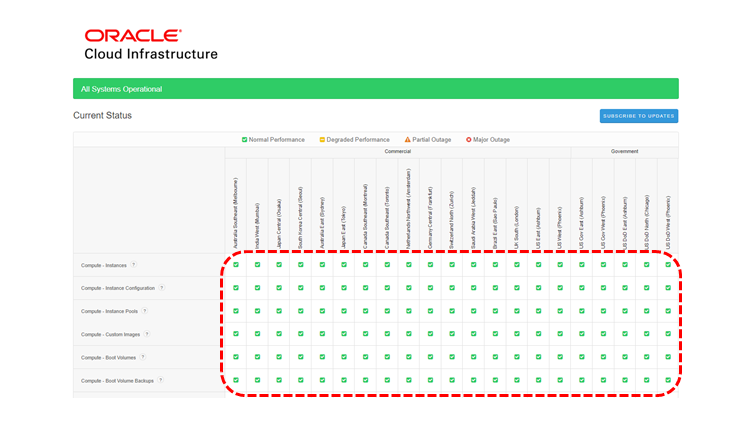750x430 pixels.
Task: Click Compute - Instances status for Australia Southeast (Melbourne)
Action: coord(236,265)
